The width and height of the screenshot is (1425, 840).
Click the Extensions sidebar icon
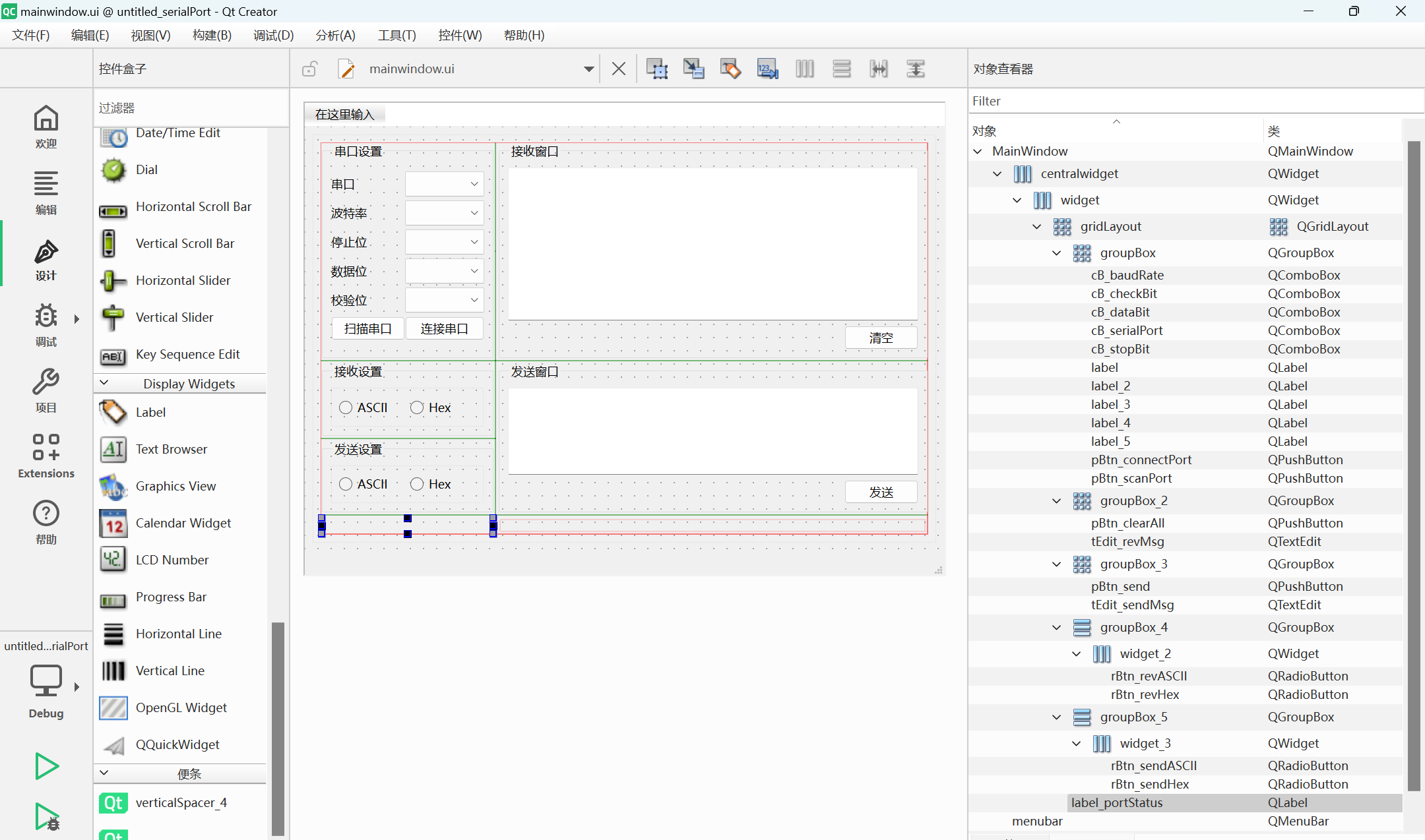[x=46, y=456]
